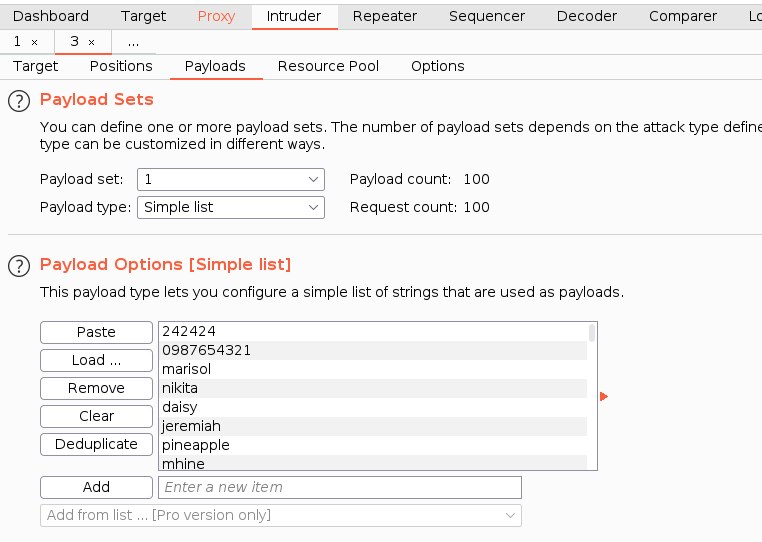
Task: Open a new Intruder tab with ellipsis
Action: click(x=133, y=42)
